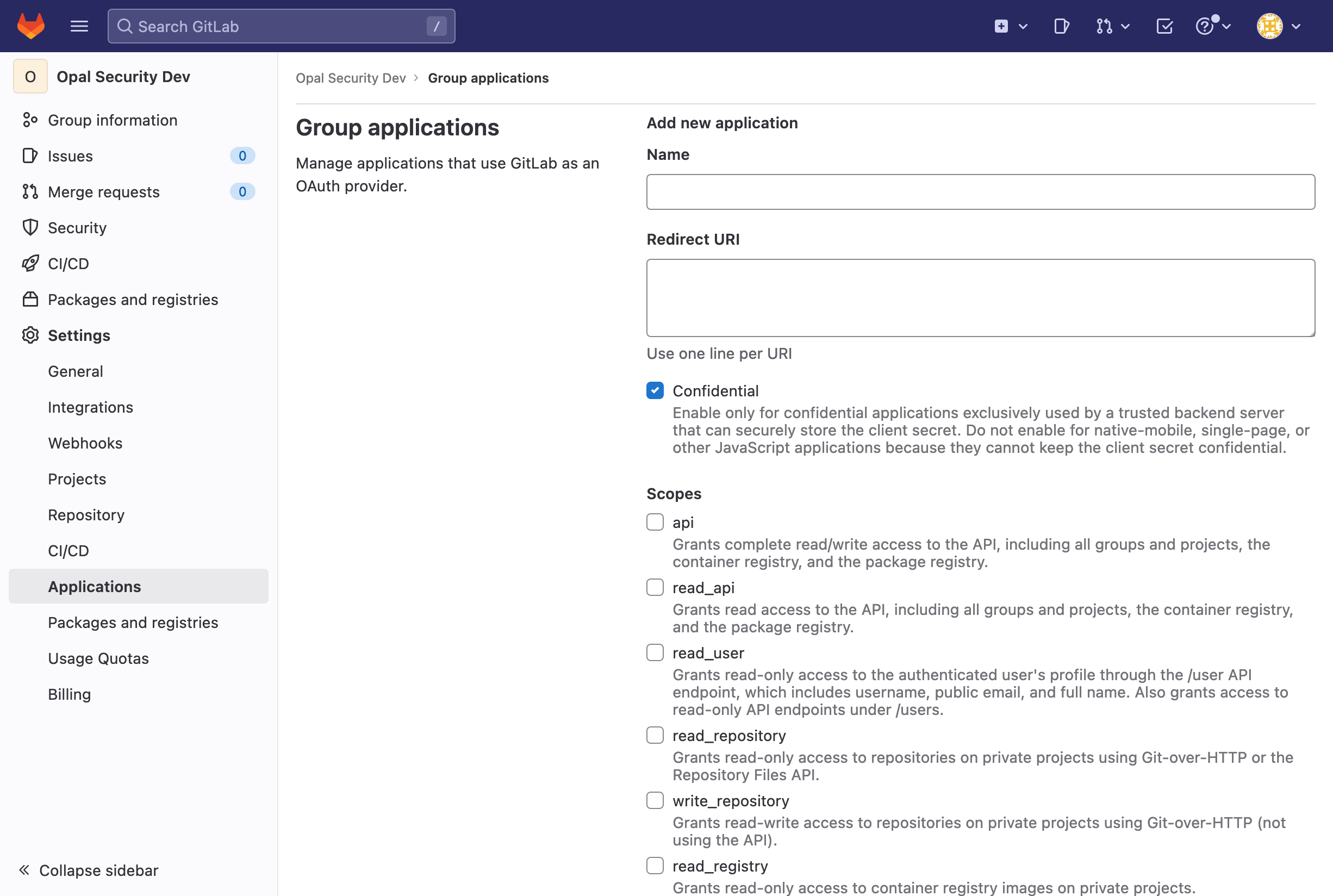Click into the Redirect URI text area

(x=980, y=298)
